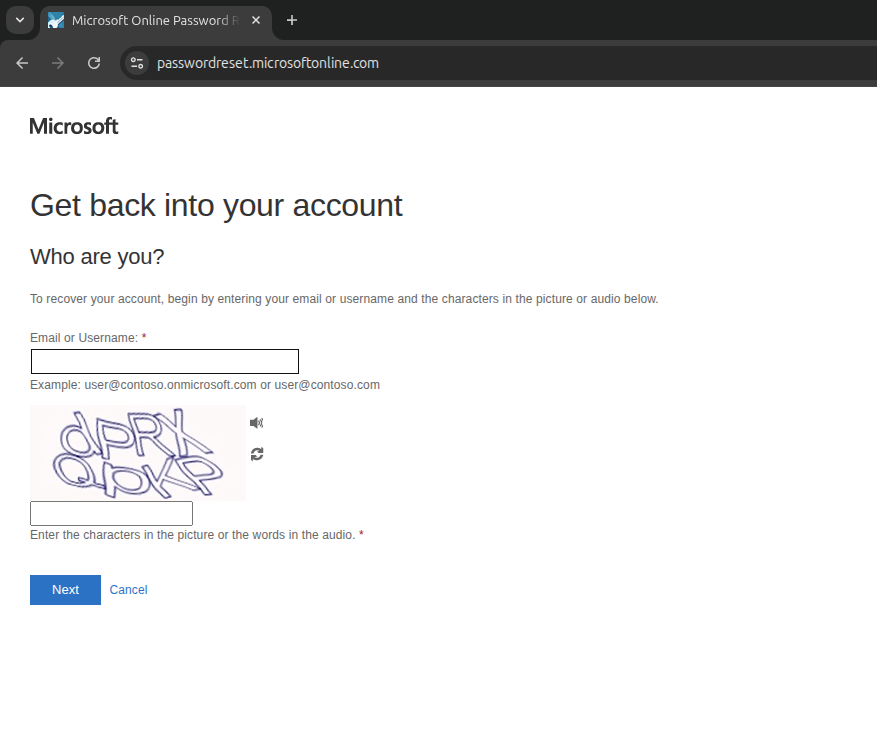
Task: Click the distorted CAPTCHA picture
Action: (138, 453)
